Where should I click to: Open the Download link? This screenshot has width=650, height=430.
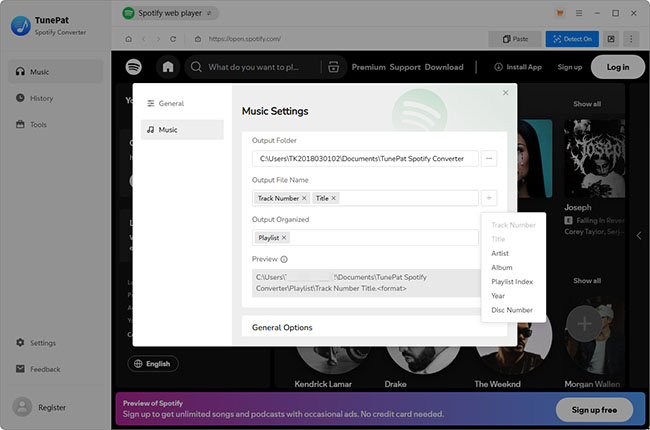coord(444,67)
